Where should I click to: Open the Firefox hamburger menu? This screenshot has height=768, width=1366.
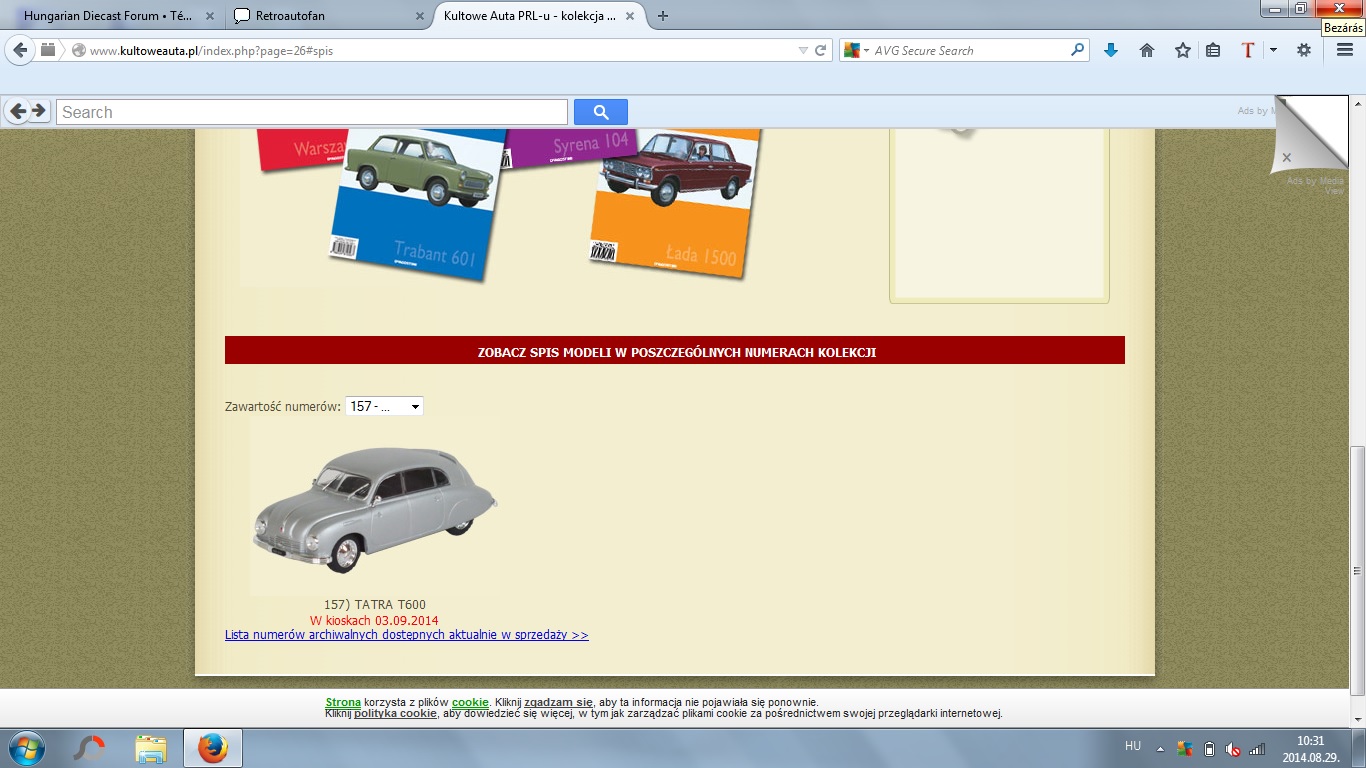coord(1344,50)
